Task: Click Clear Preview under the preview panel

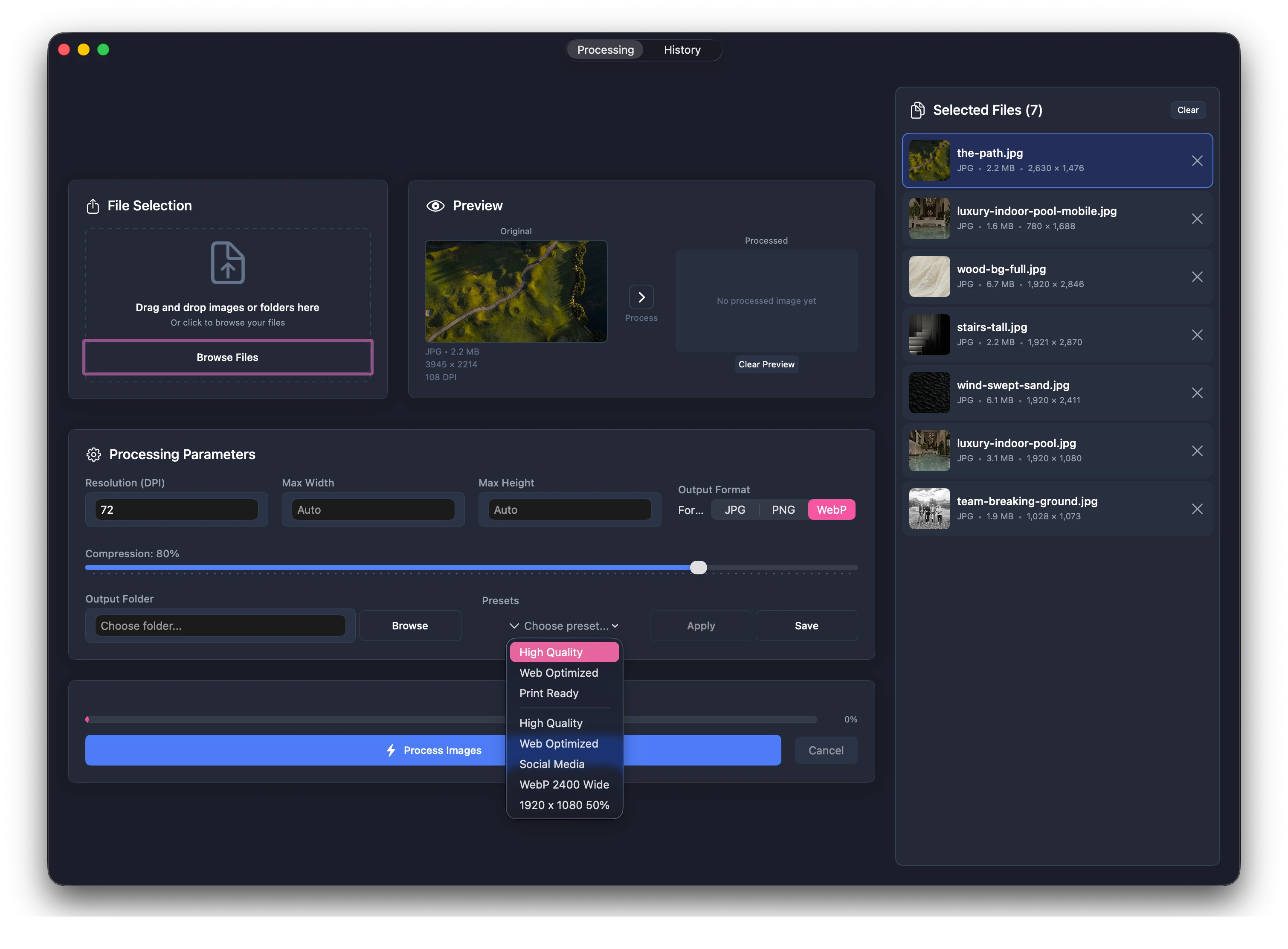Action: coord(766,364)
